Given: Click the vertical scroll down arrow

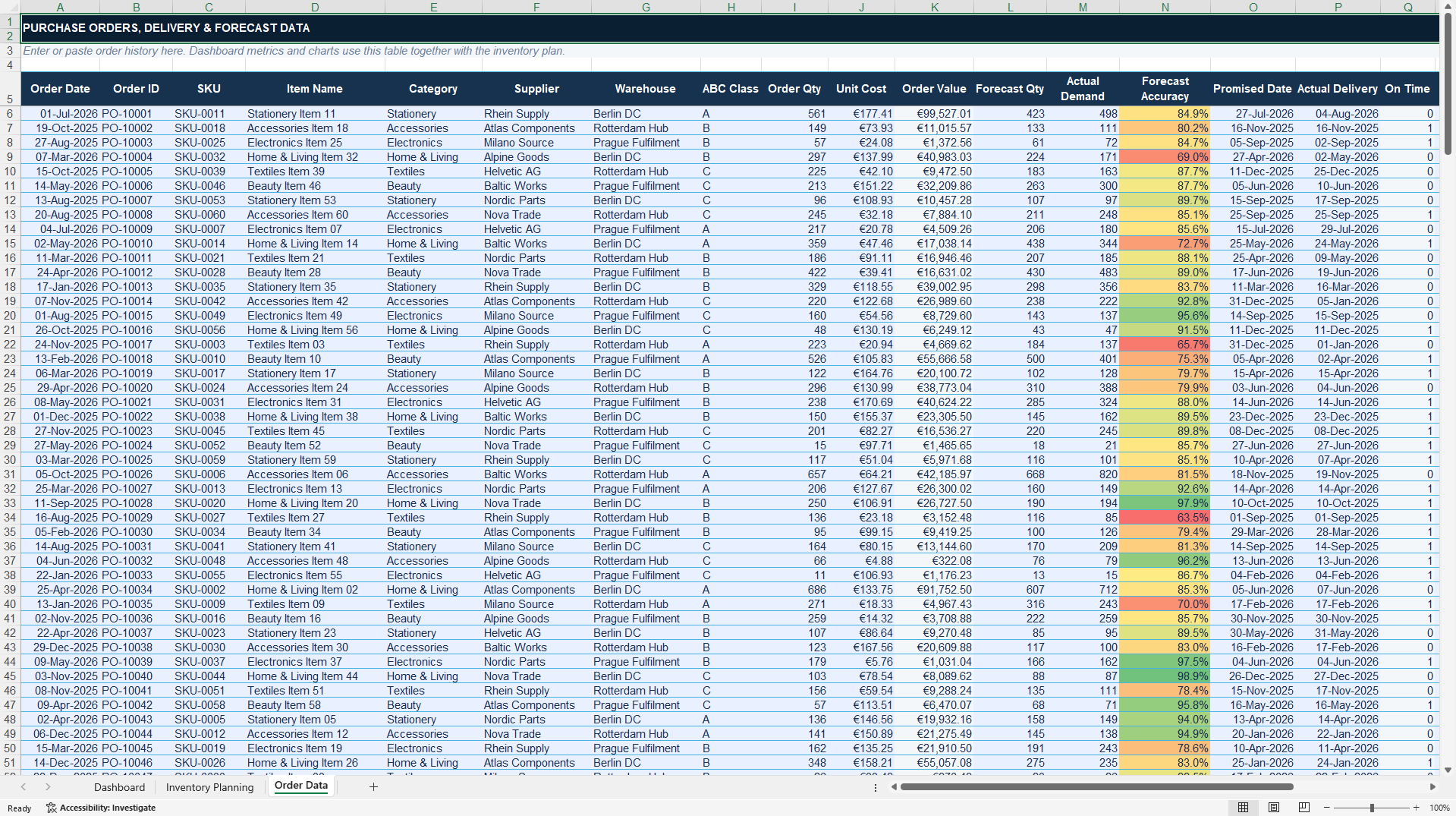Looking at the screenshot, I should [1448, 770].
